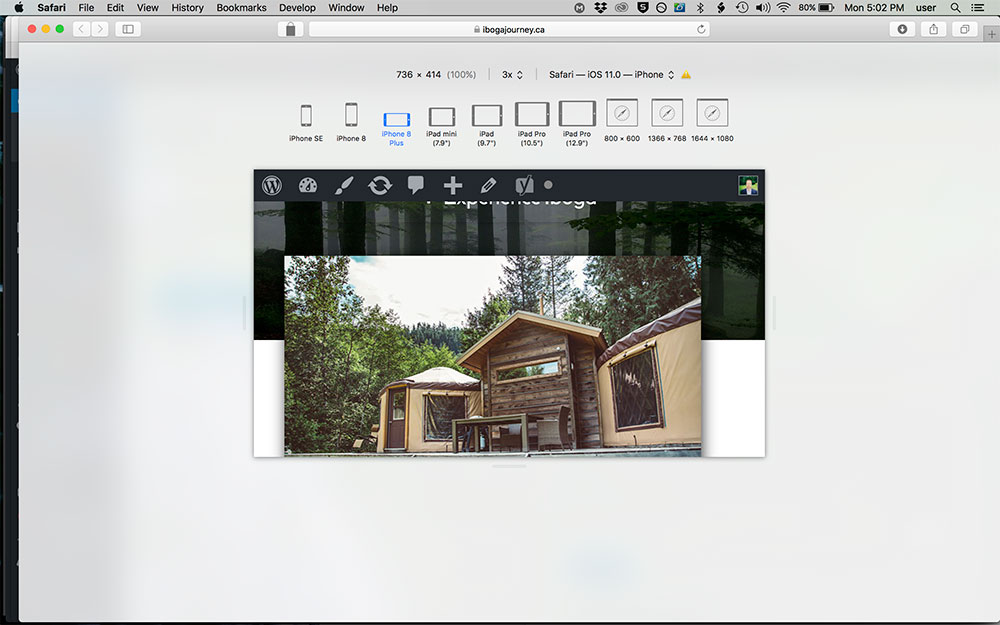Open the 3x pixel ratio dropdown

(x=513, y=75)
